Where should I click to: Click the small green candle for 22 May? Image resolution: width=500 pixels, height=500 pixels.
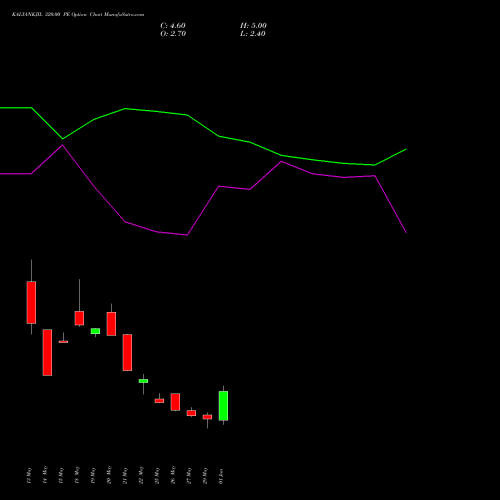click(x=143, y=381)
